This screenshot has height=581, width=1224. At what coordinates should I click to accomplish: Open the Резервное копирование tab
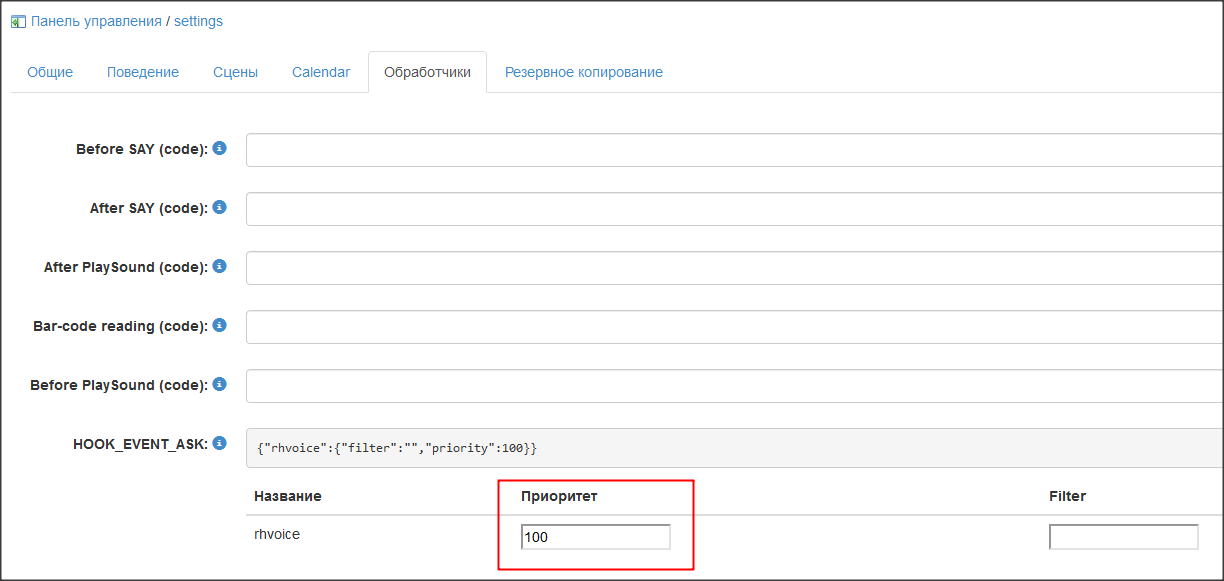point(583,72)
